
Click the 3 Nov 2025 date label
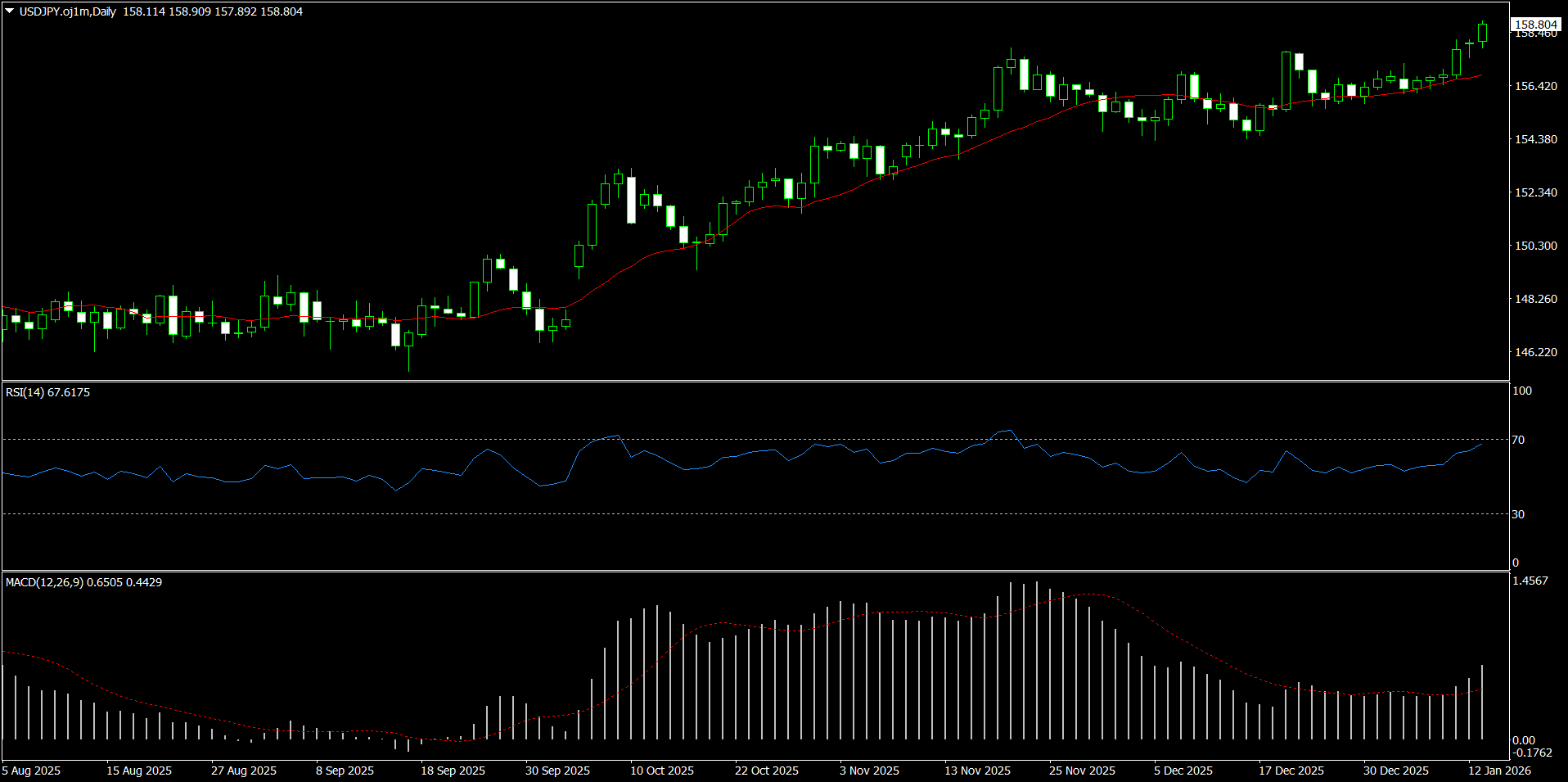[x=869, y=771]
